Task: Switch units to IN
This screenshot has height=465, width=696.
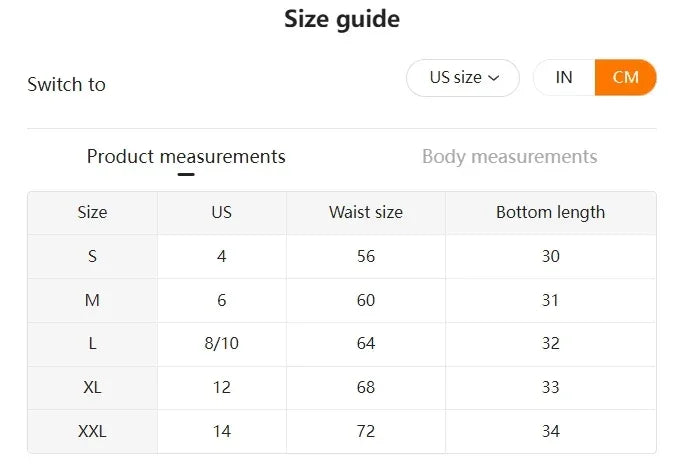Action: point(564,78)
